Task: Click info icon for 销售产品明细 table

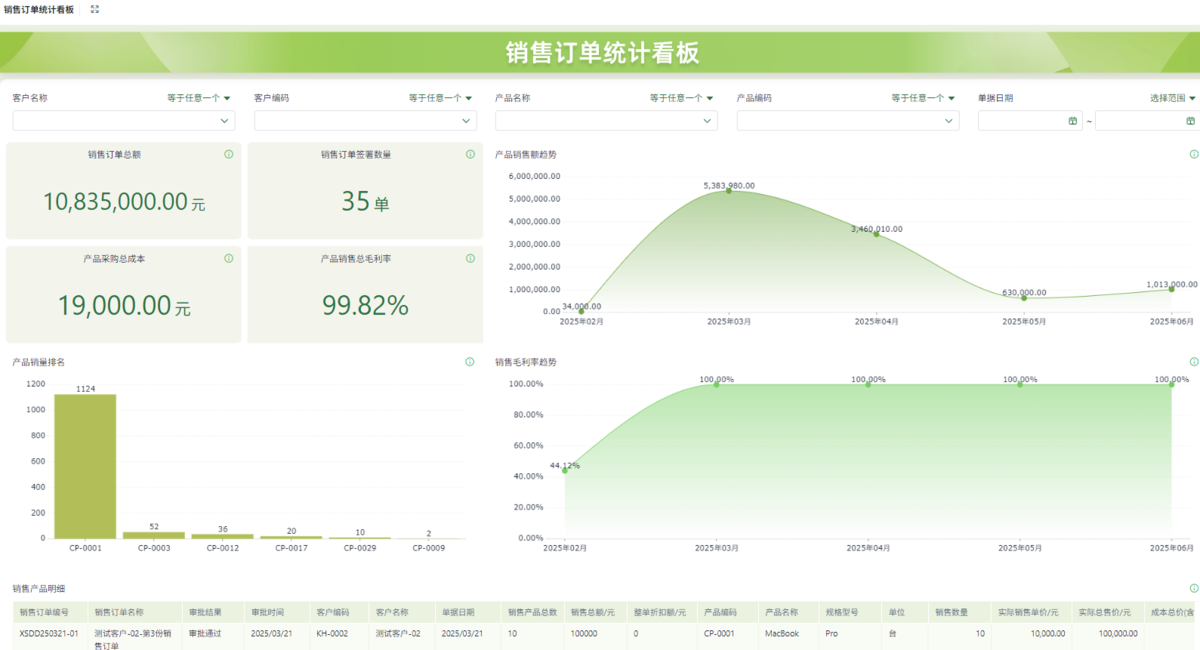Action: [x=1193, y=589]
